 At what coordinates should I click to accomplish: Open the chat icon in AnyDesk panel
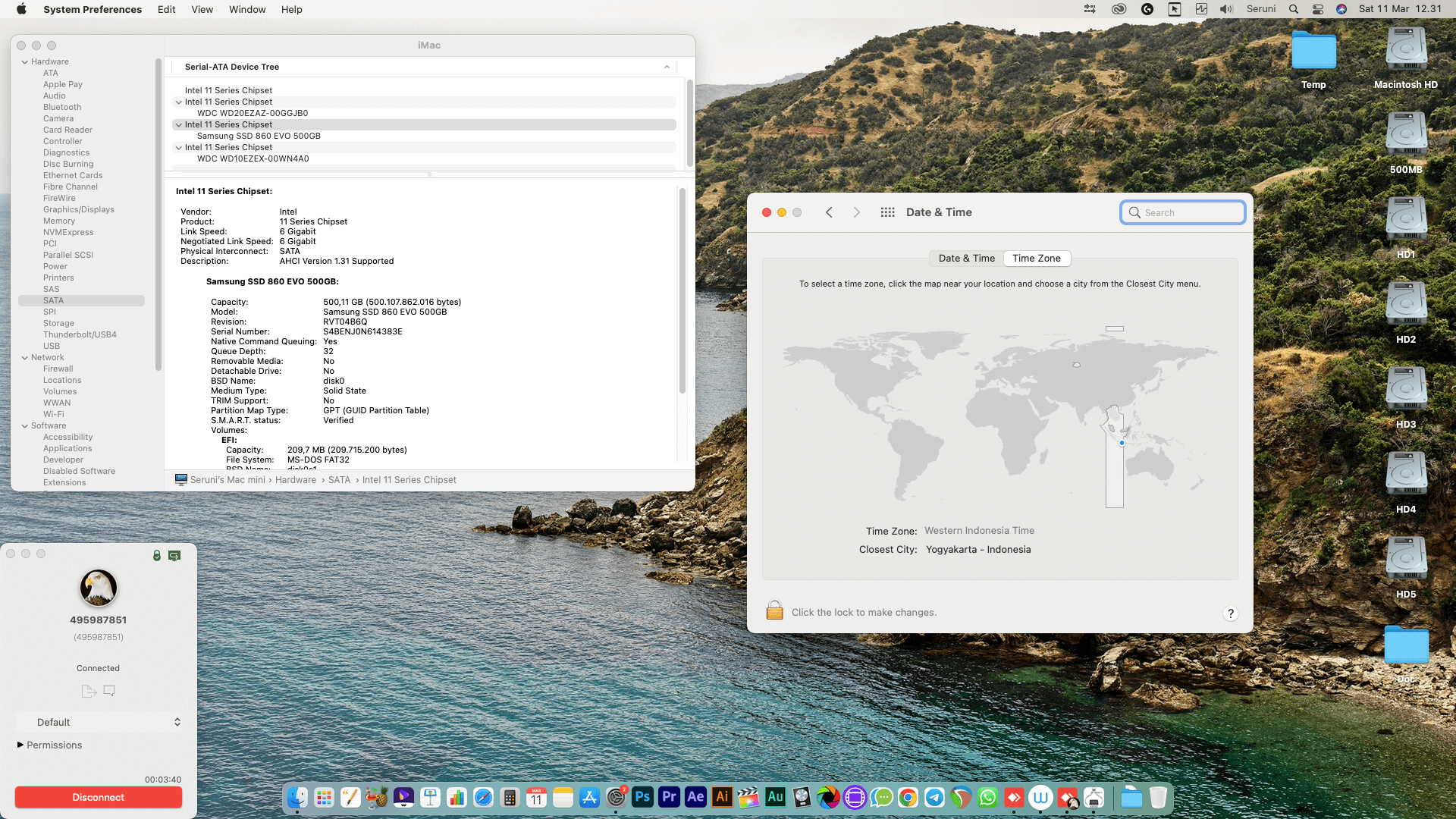click(x=109, y=691)
